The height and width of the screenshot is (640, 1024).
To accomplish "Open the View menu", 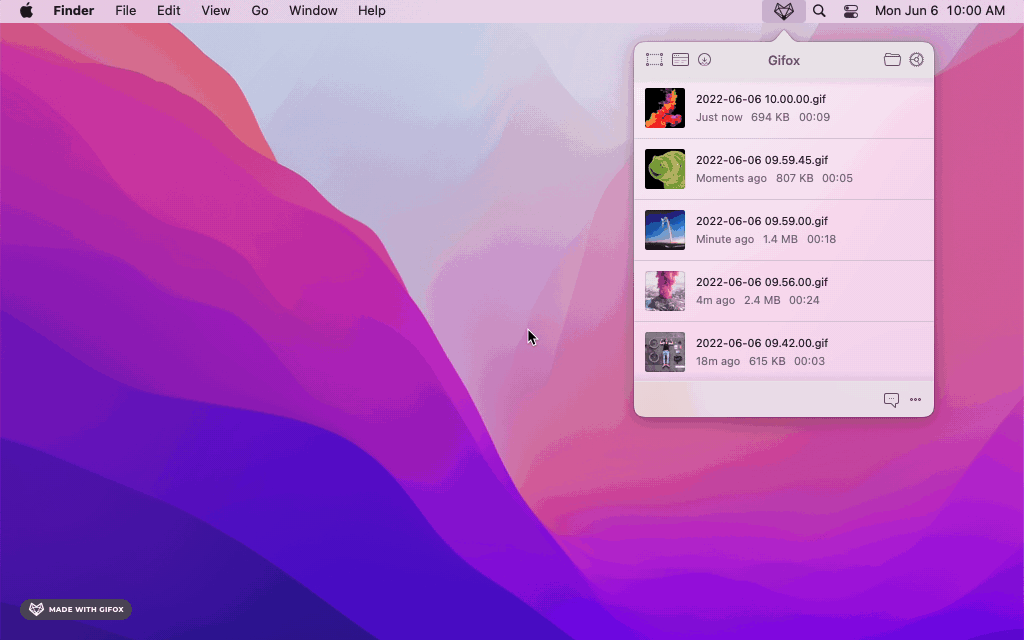I will [x=216, y=10].
